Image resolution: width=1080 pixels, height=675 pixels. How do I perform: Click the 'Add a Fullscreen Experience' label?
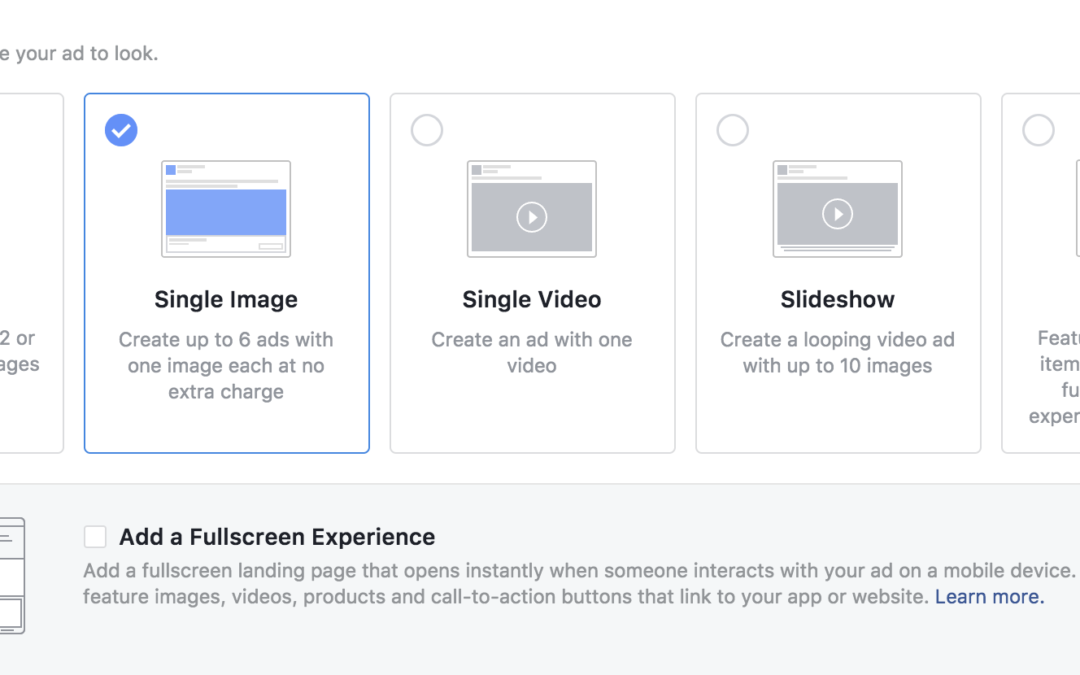click(277, 537)
